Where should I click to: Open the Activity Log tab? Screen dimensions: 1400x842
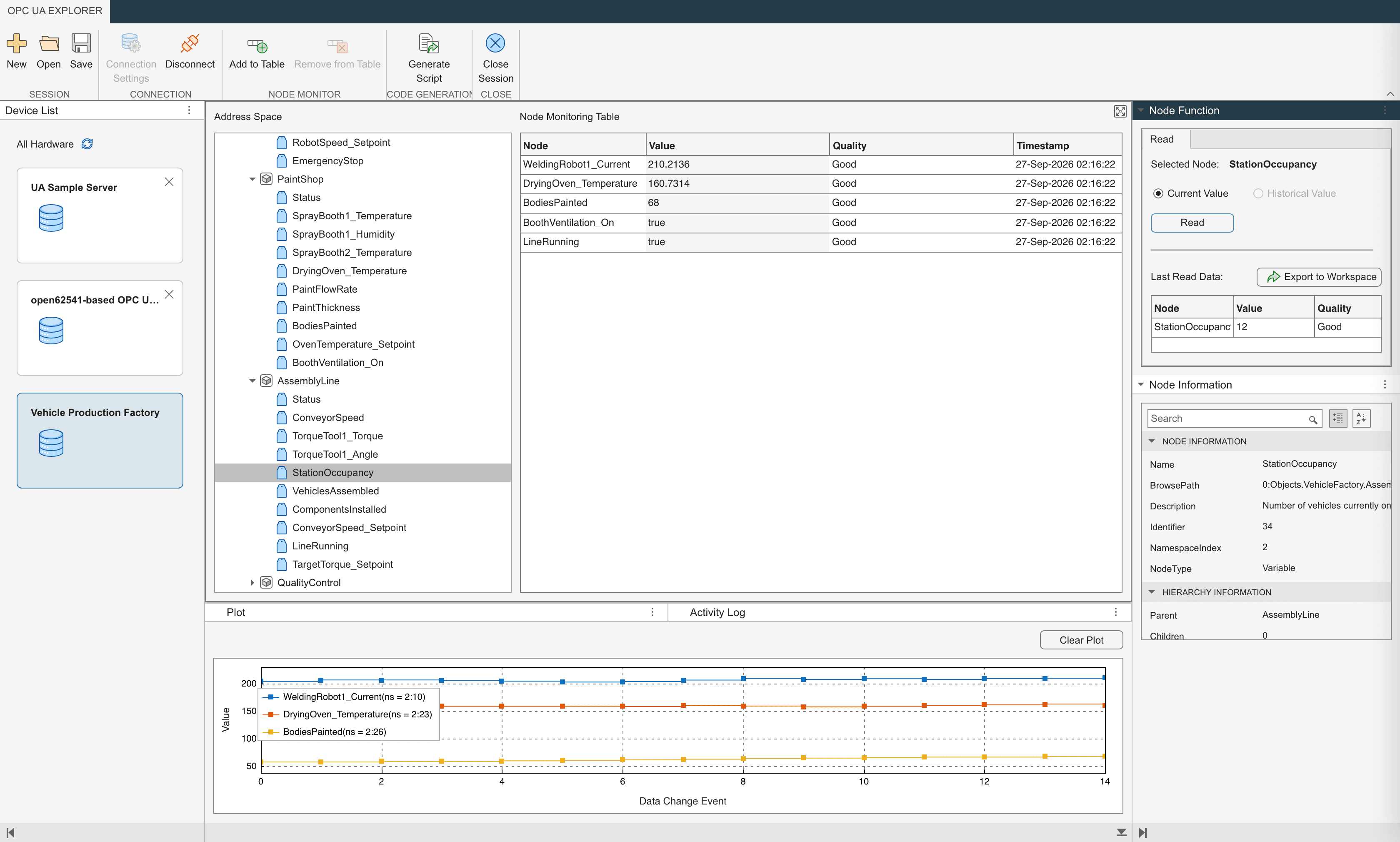pyautogui.click(x=717, y=612)
